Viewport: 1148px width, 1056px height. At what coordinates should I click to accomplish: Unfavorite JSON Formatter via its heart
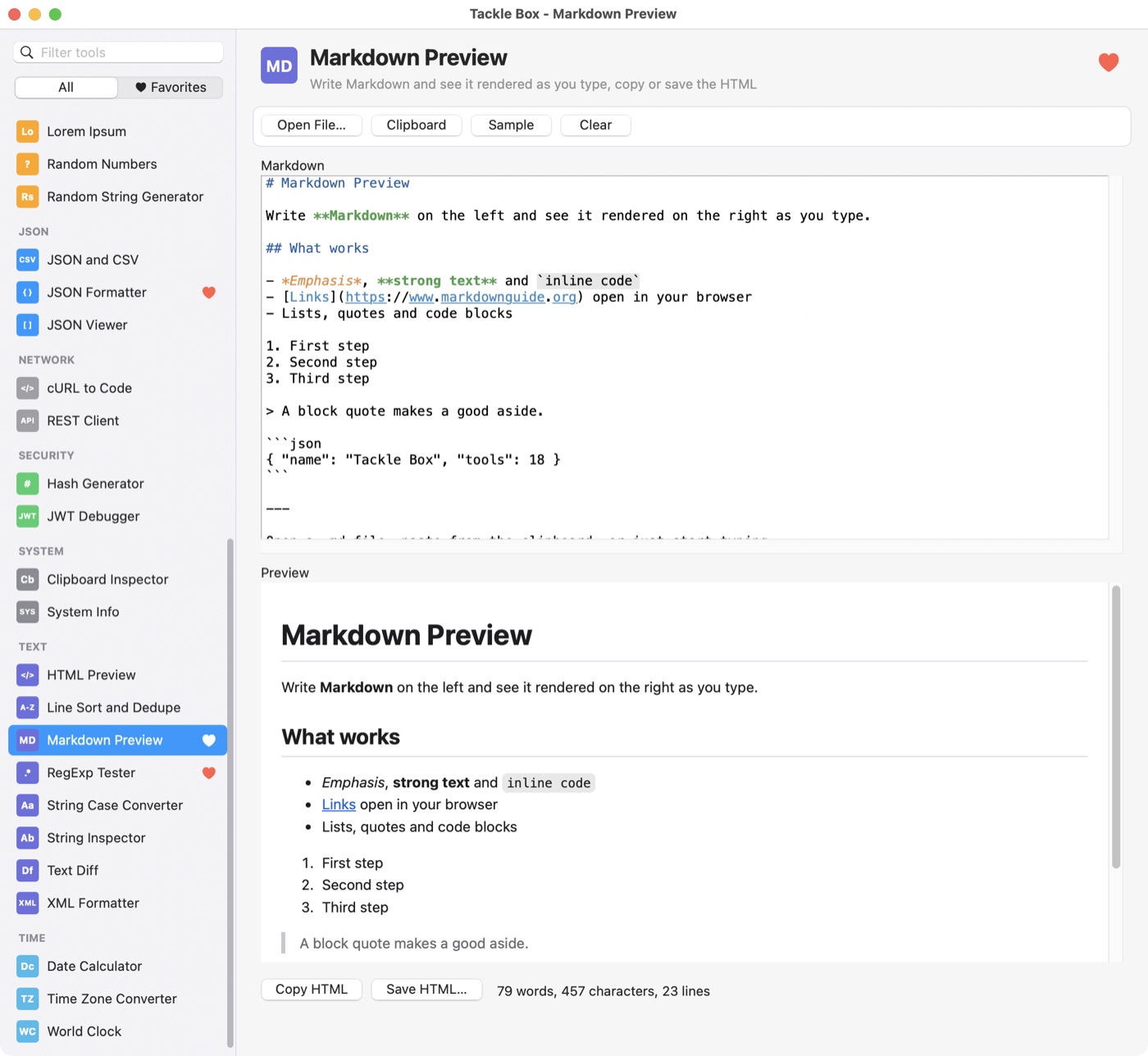(209, 293)
